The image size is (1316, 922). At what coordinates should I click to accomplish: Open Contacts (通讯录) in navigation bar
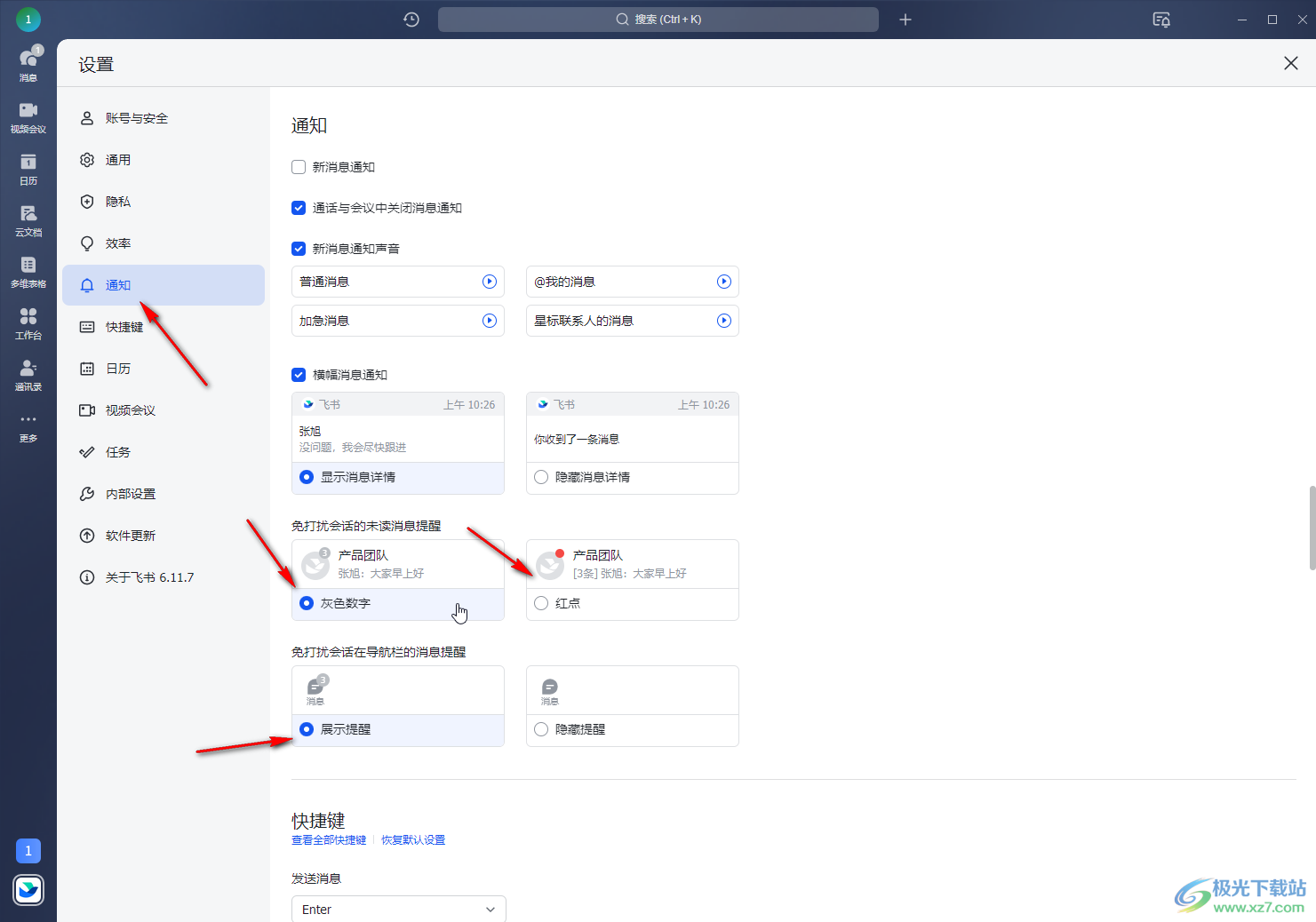point(28,374)
